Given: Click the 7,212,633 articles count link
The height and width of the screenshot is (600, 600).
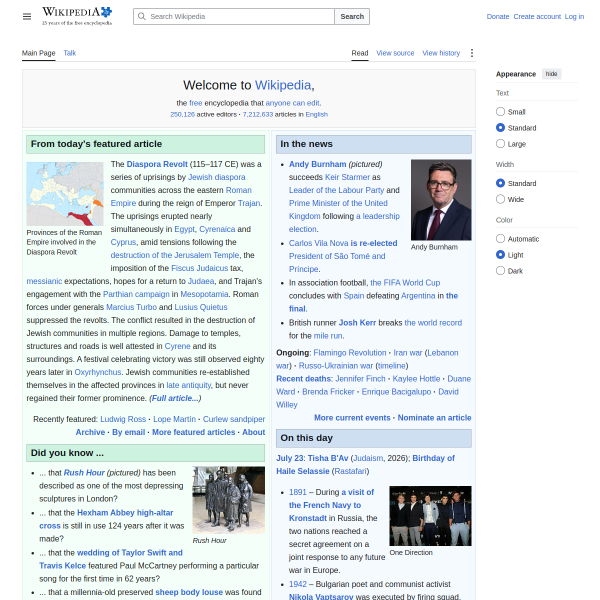Looking at the screenshot, I should click(258, 114).
